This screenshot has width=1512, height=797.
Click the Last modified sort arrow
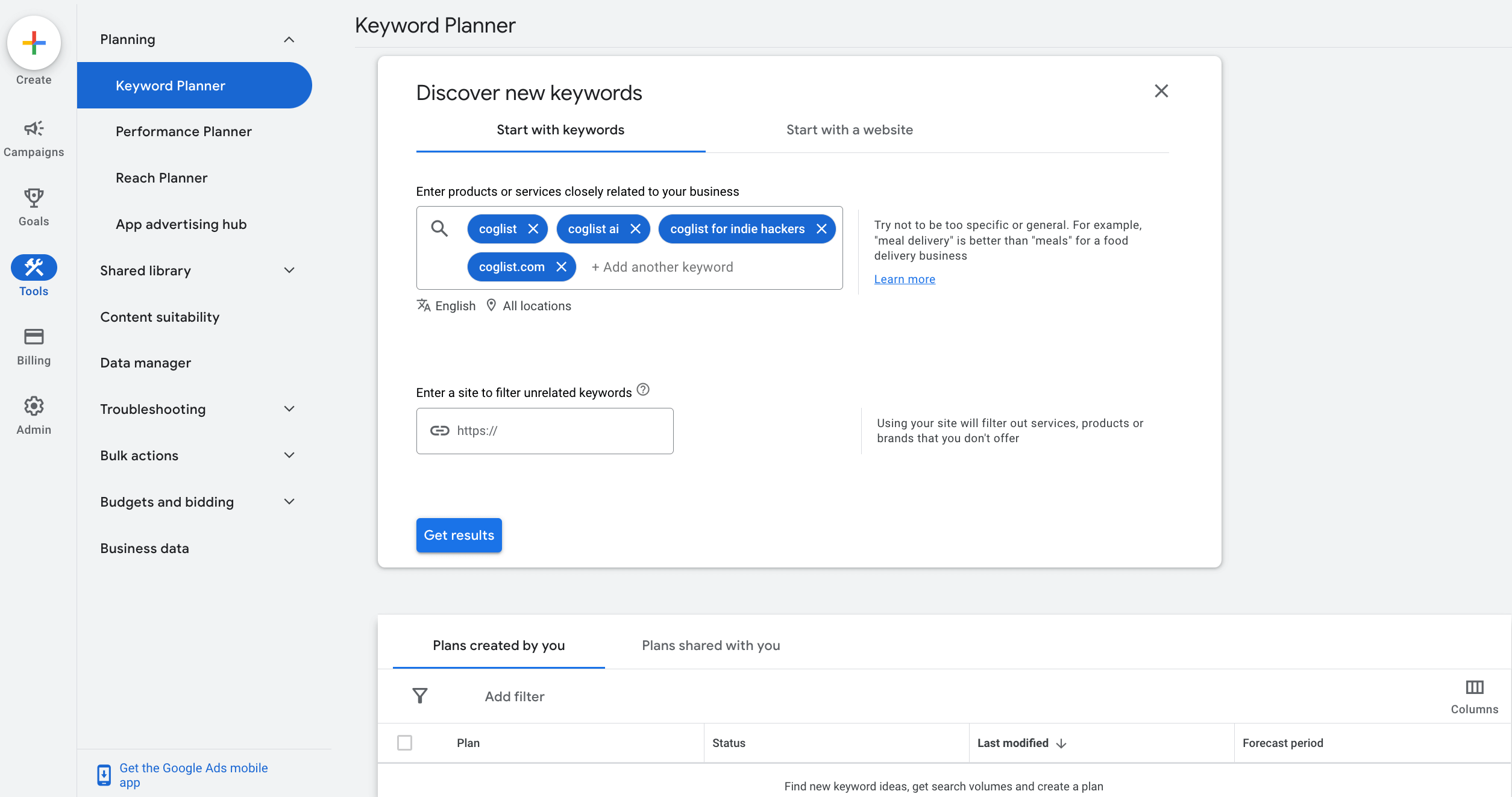(1062, 744)
